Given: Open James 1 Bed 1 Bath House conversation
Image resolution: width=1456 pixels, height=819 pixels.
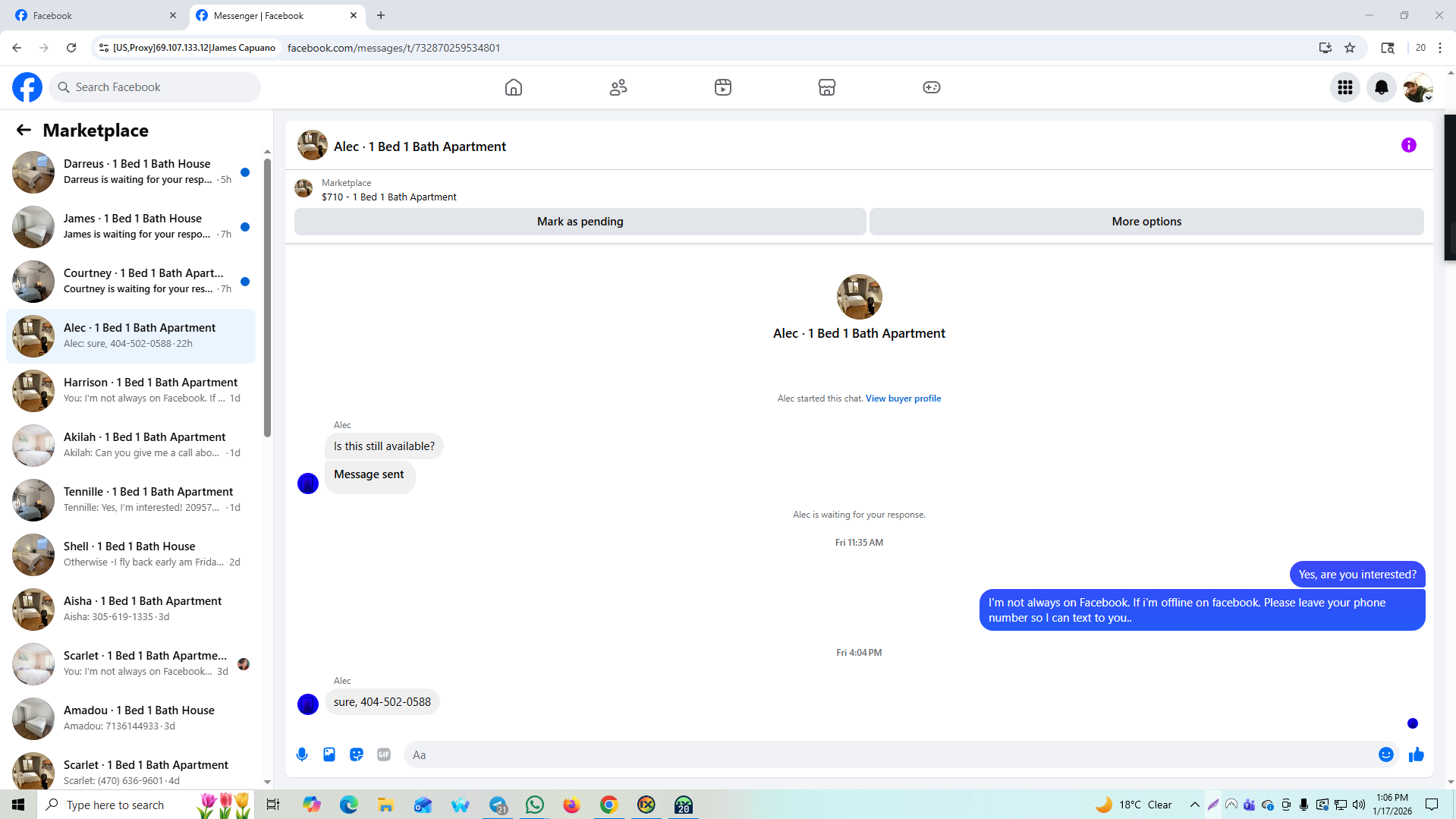Looking at the screenshot, I should tap(131, 227).
